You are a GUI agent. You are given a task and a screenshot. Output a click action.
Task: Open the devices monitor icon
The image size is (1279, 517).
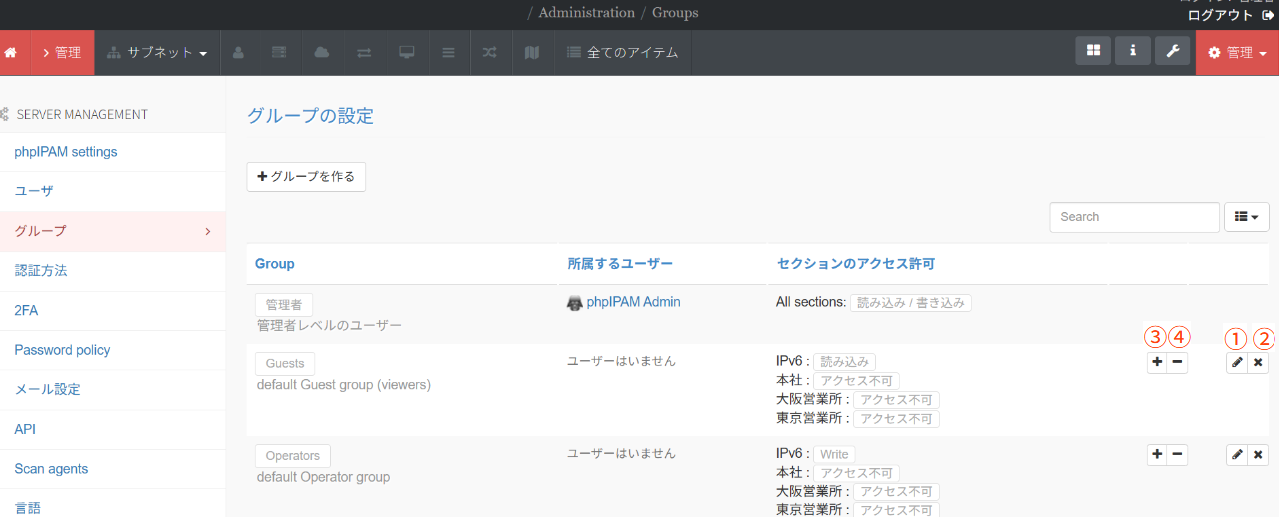coord(406,52)
